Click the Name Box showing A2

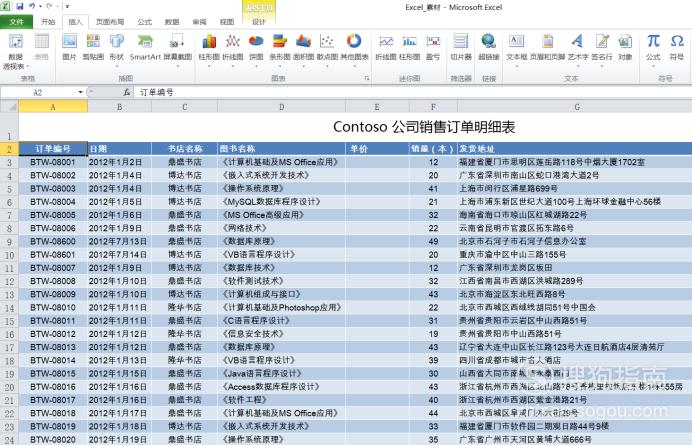click(x=38, y=92)
